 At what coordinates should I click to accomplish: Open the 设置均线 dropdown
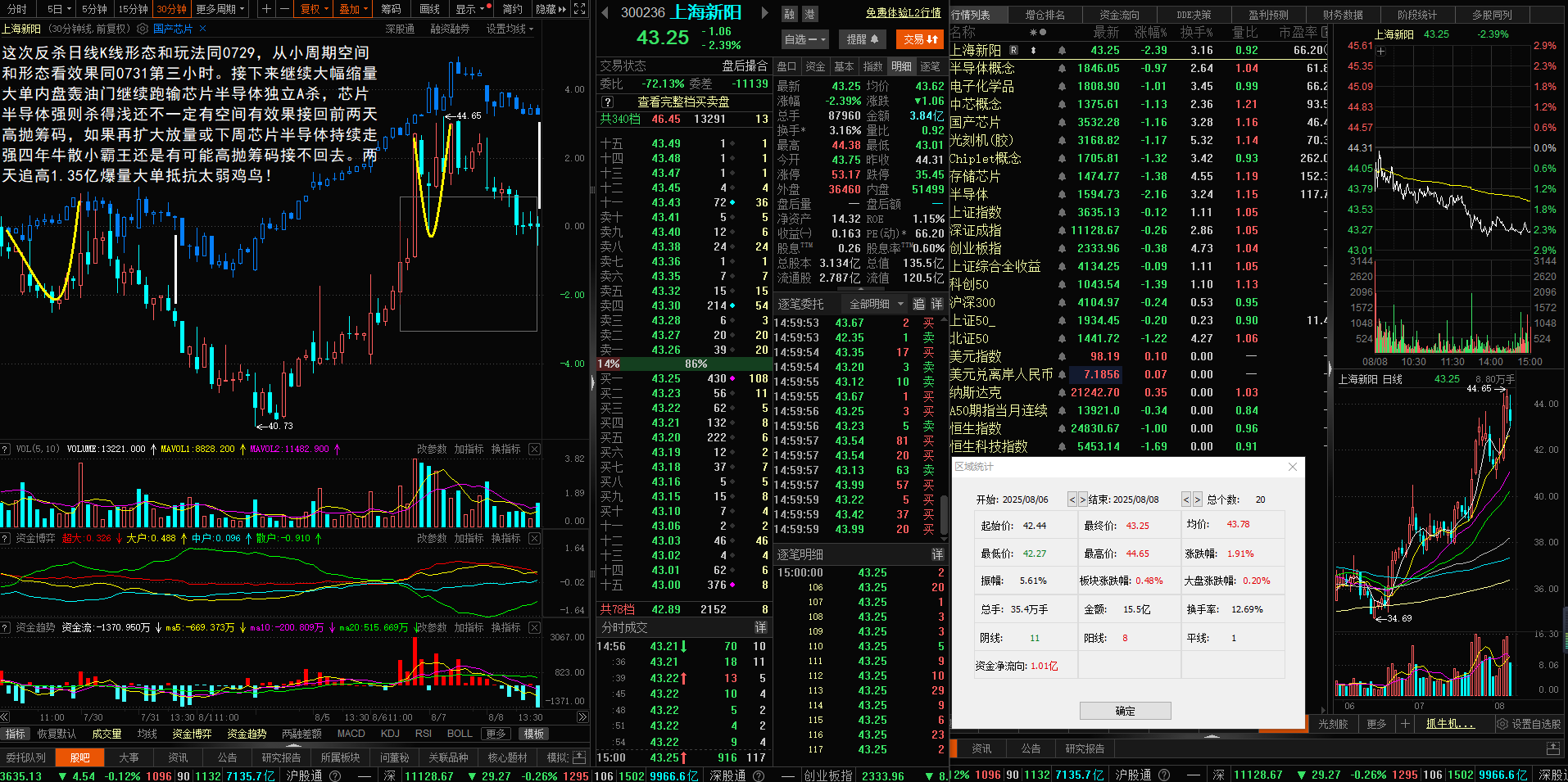[510, 29]
